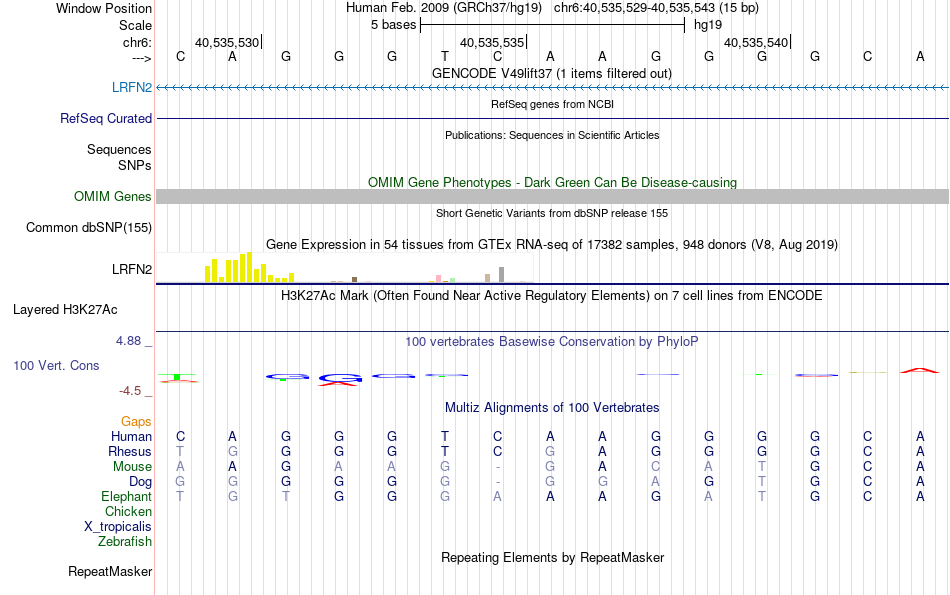Click the GTEx Gene Expression track title
The height and width of the screenshot is (595, 950).
(552, 244)
